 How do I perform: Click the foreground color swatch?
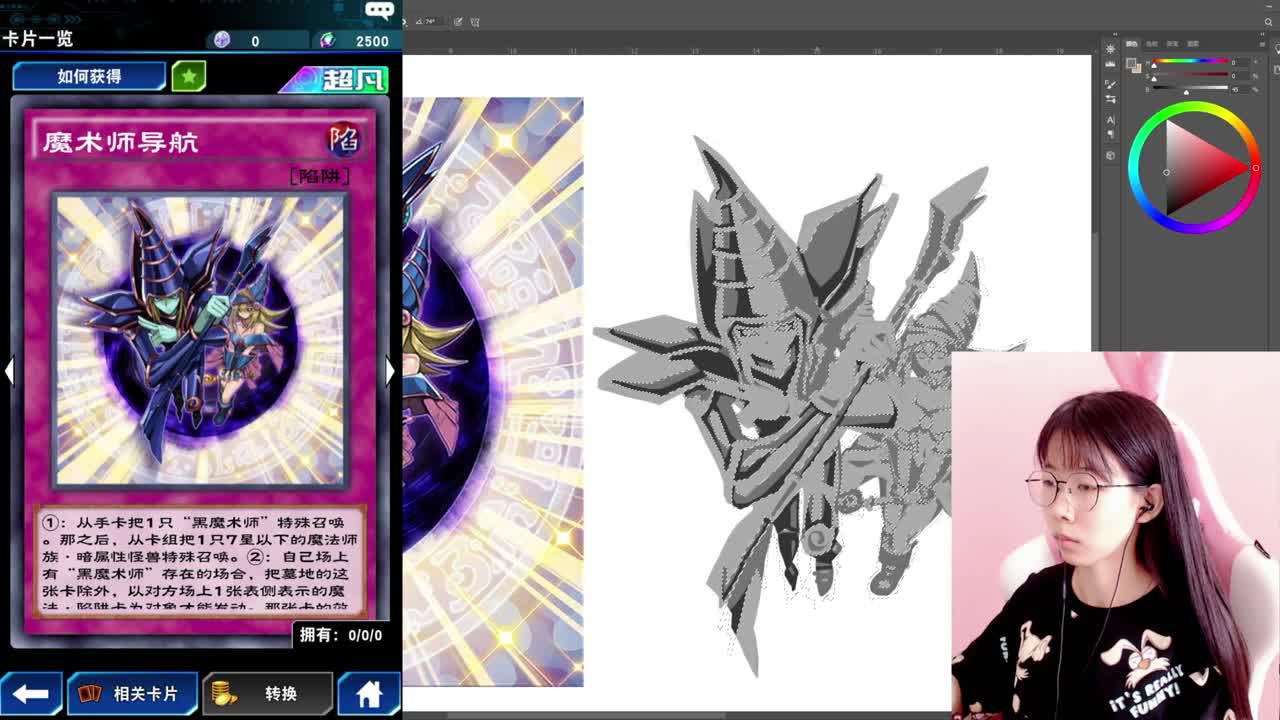click(1131, 62)
